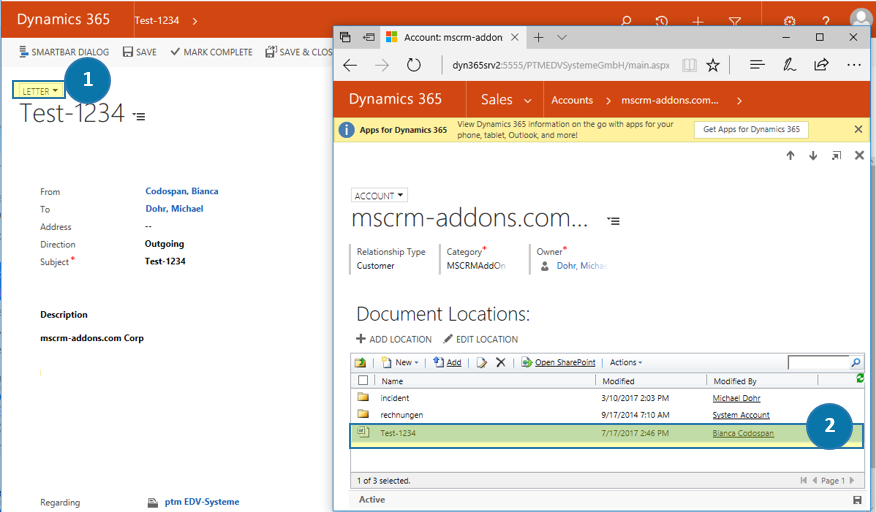Open the Sales area dropdown
The width and height of the screenshot is (876, 512).
(506, 100)
